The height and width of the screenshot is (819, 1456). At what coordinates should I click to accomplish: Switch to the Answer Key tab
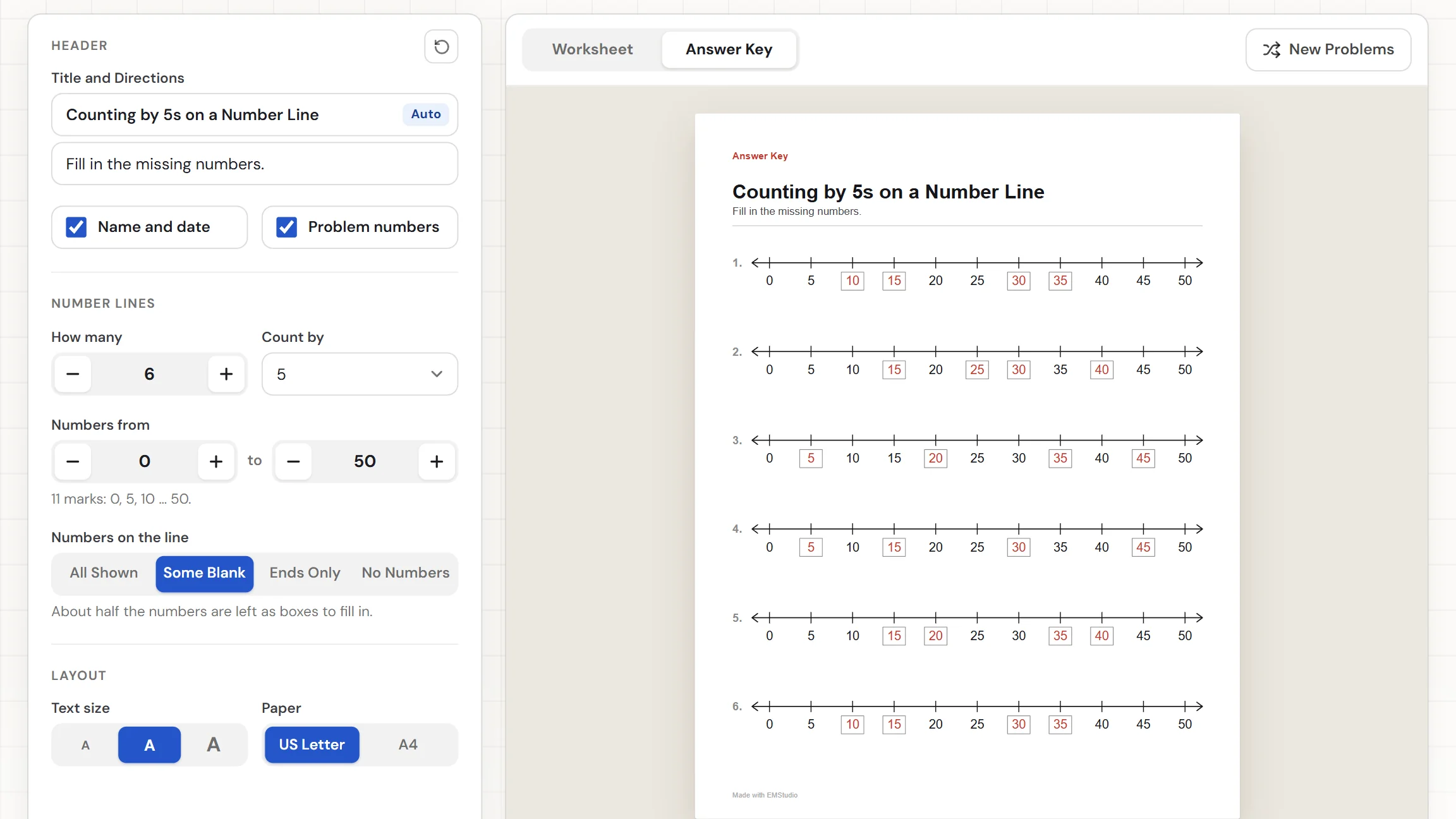pos(729,49)
